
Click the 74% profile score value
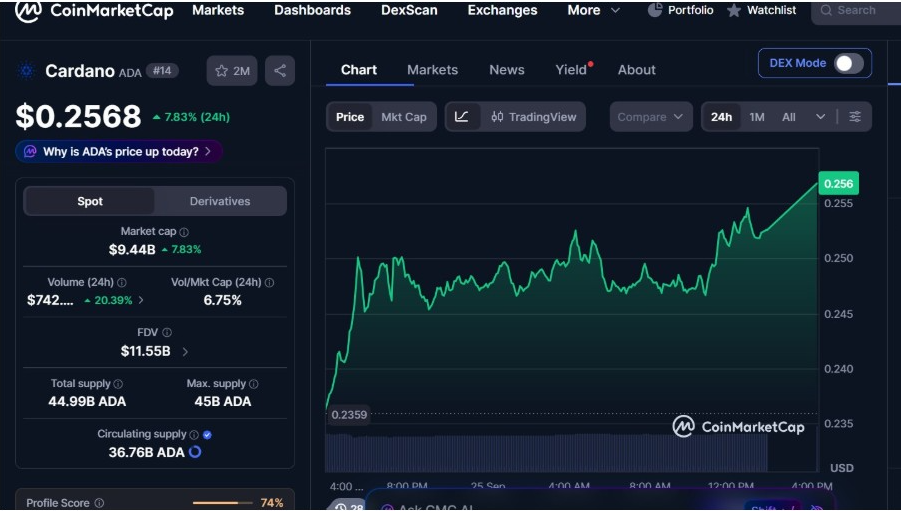click(x=272, y=503)
